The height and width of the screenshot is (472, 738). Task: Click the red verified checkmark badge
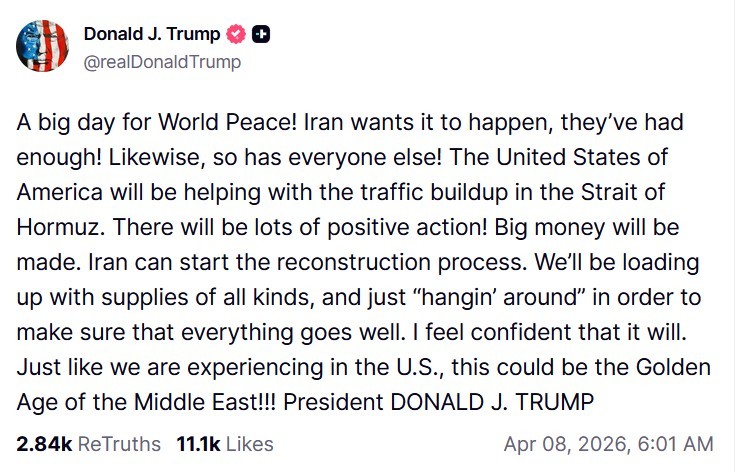(x=237, y=34)
